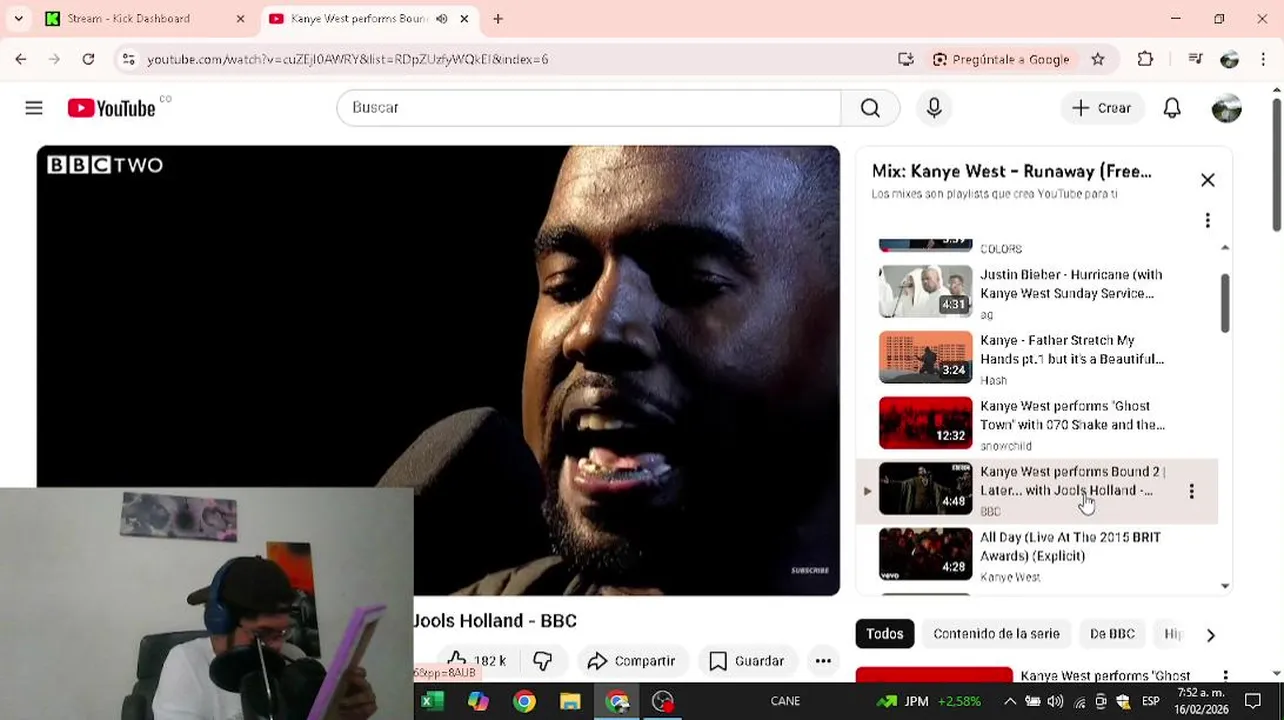
Task: Save the video with Guardar
Action: coord(746,661)
